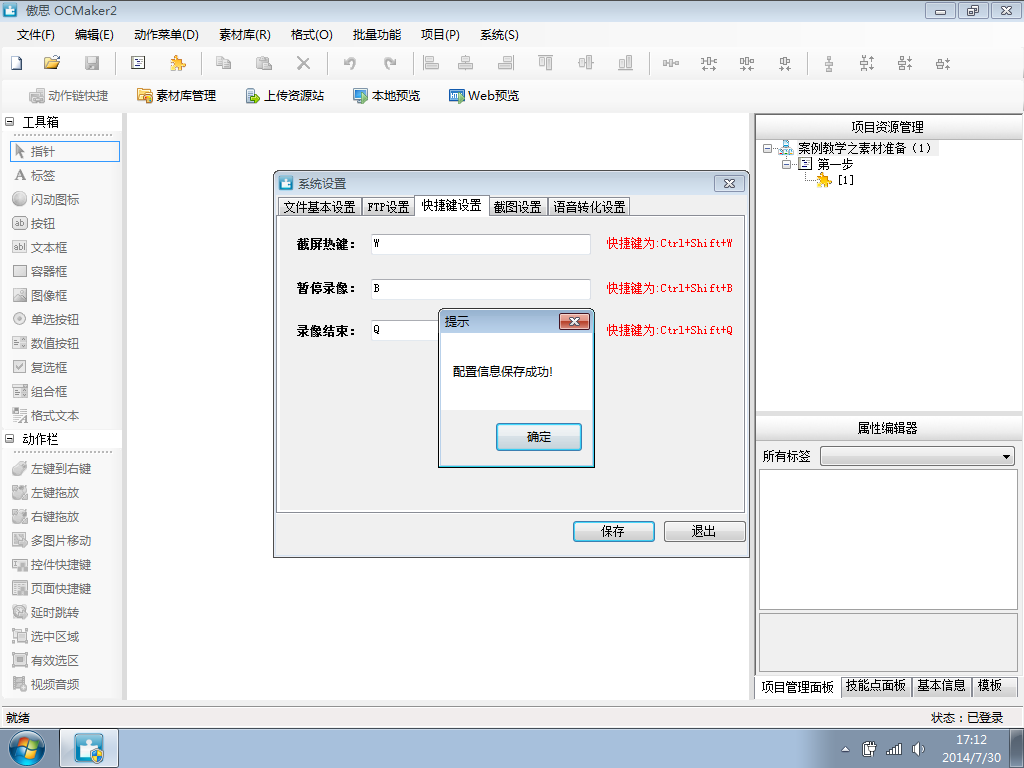Click 本地预览 toolbar button
The image size is (1024, 768).
[x=387, y=96]
